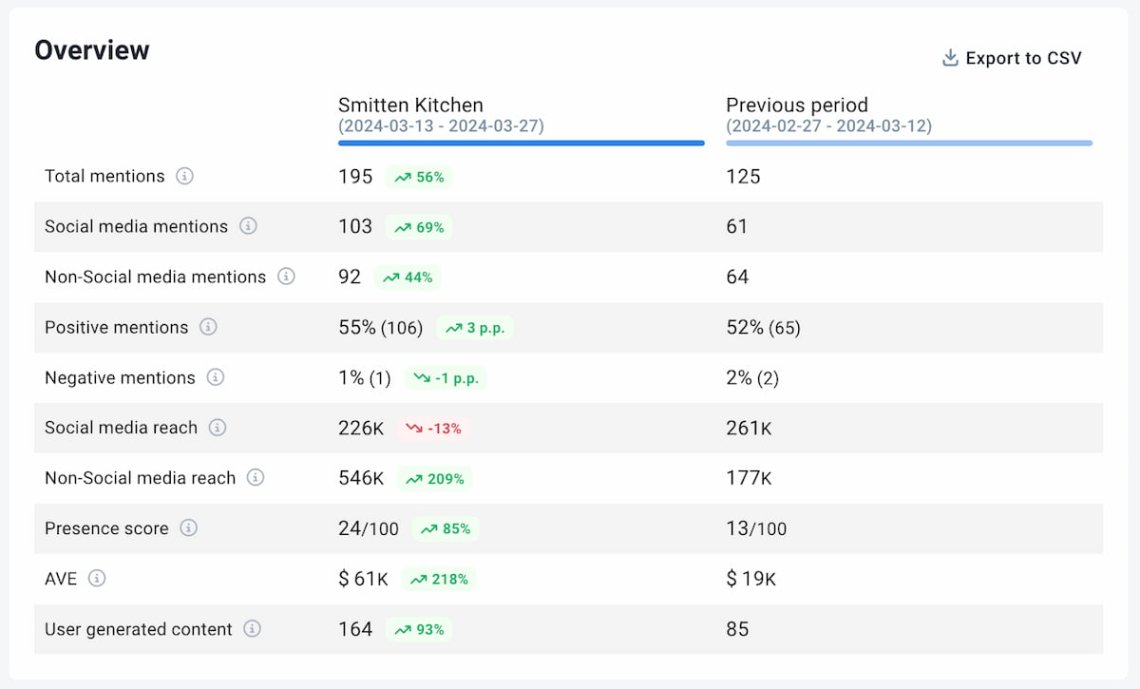The width and height of the screenshot is (1140, 689).
Task: Select the Overview heading
Action: pyautogui.click(x=92, y=49)
